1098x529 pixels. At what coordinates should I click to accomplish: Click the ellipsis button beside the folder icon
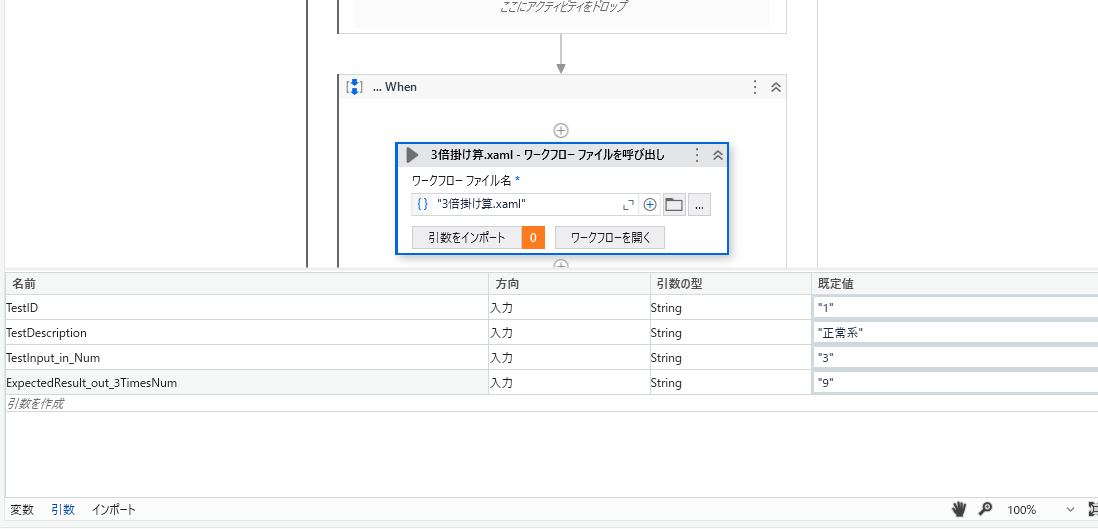pos(700,205)
